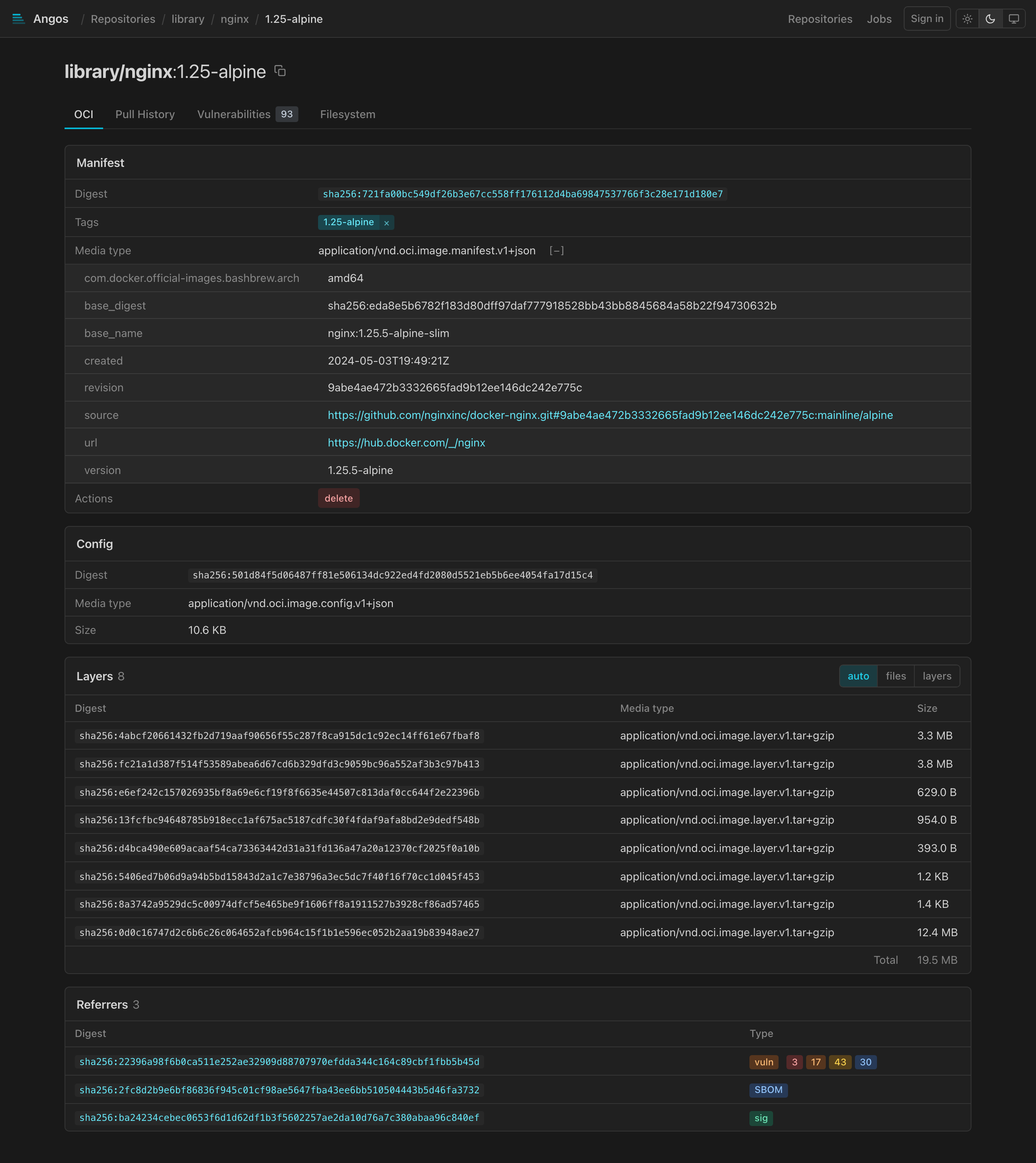Open the github.com docker-nginx source link
The height and width of the screenshot is (1163, 1036).
(610, 415)
